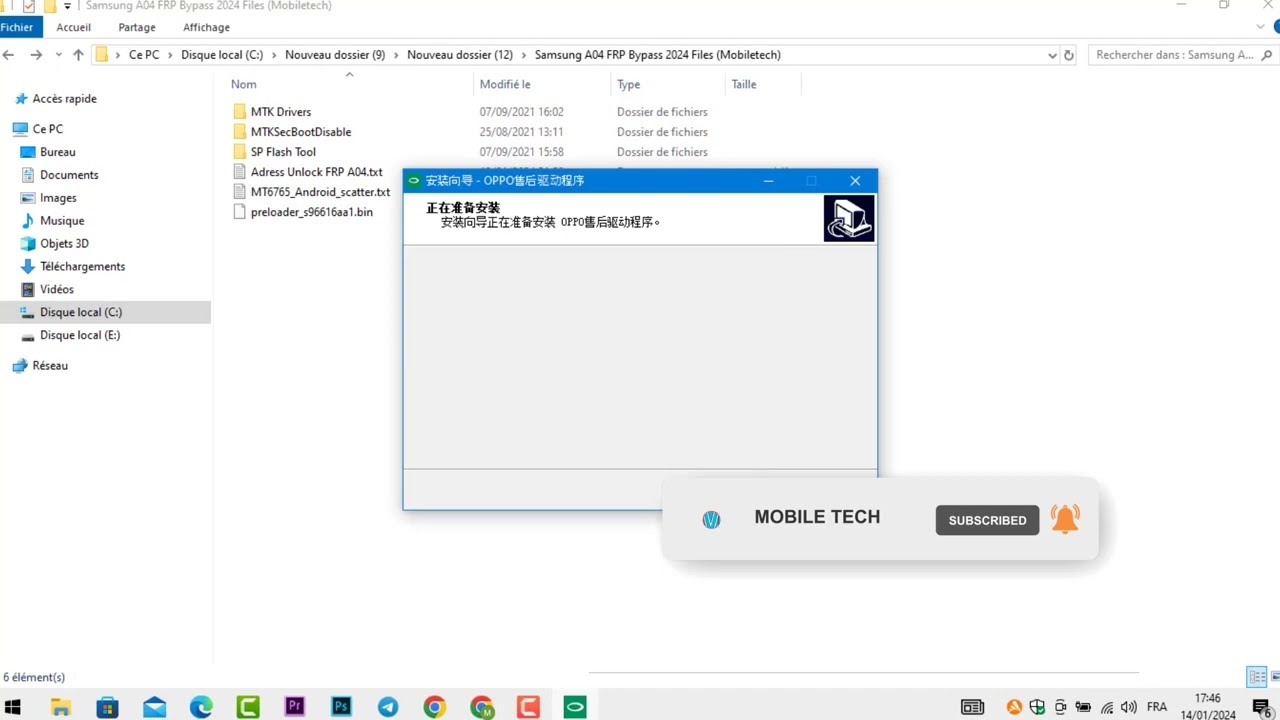Viewport: 1280px width, 720px height.
Task: Open green Camtasia icon in taskbar
Action: (x=248, y=707)
